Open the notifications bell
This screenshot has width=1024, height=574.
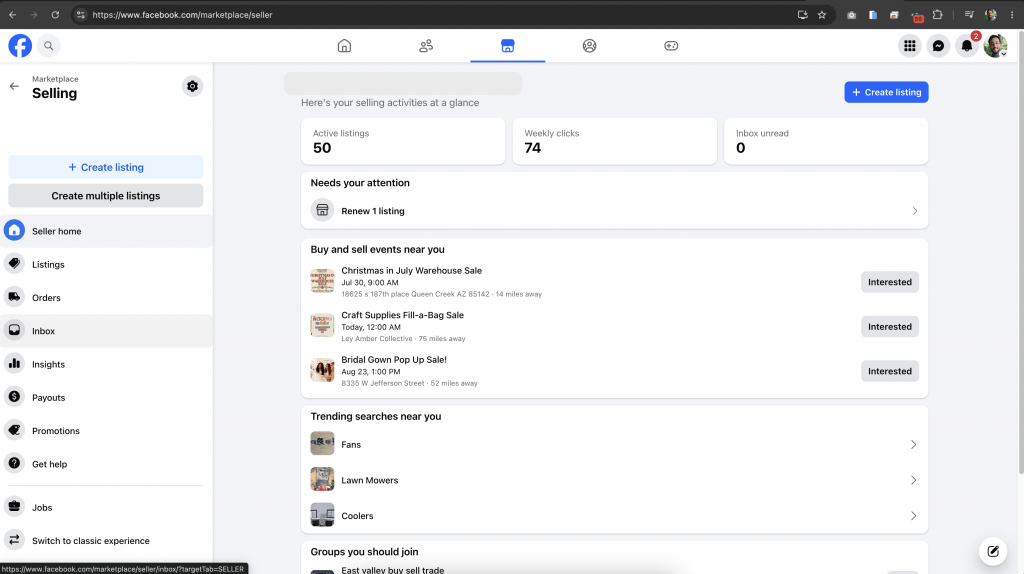coord(967,46)
